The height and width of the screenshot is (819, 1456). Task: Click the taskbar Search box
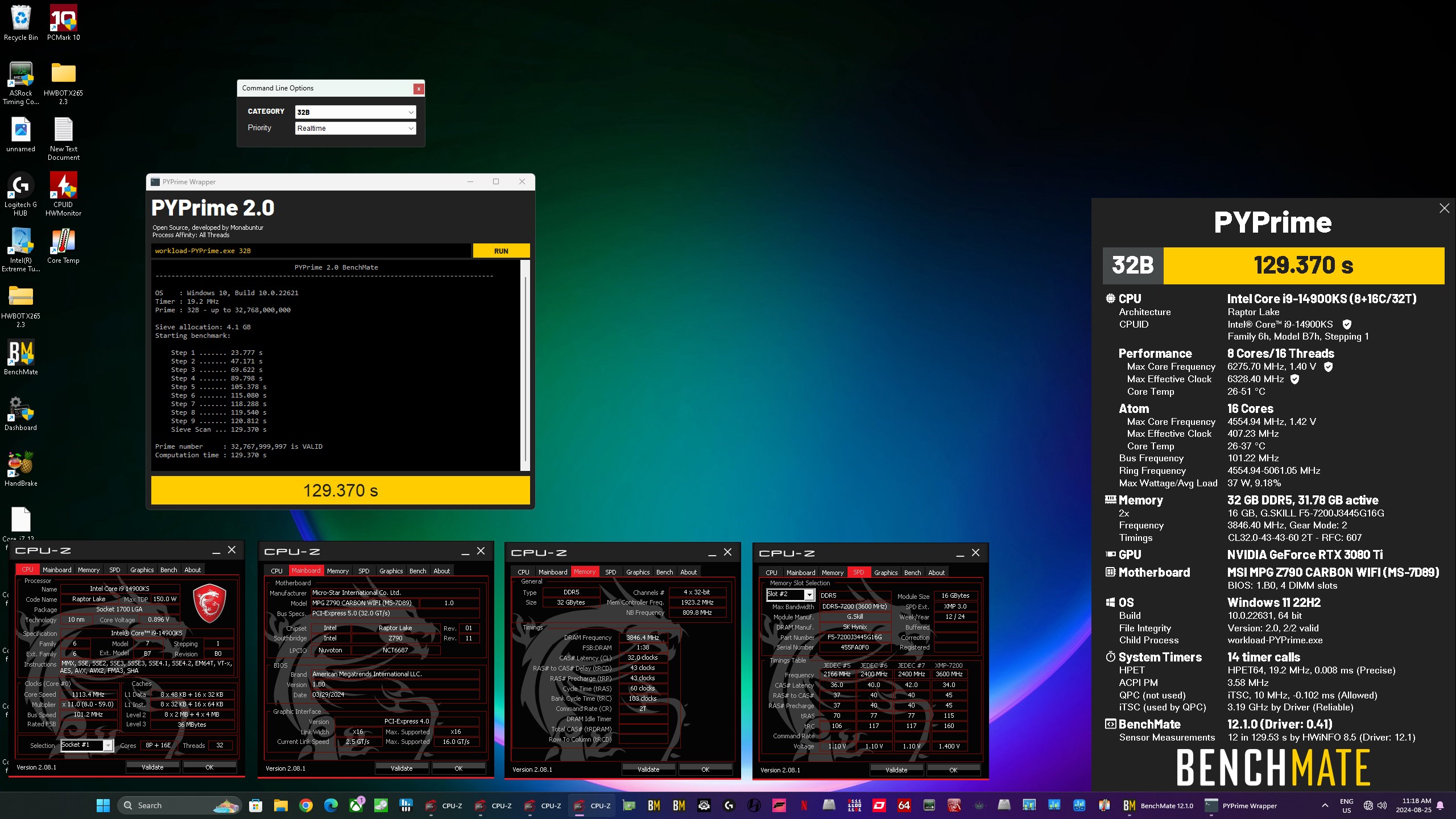(180, 805)
